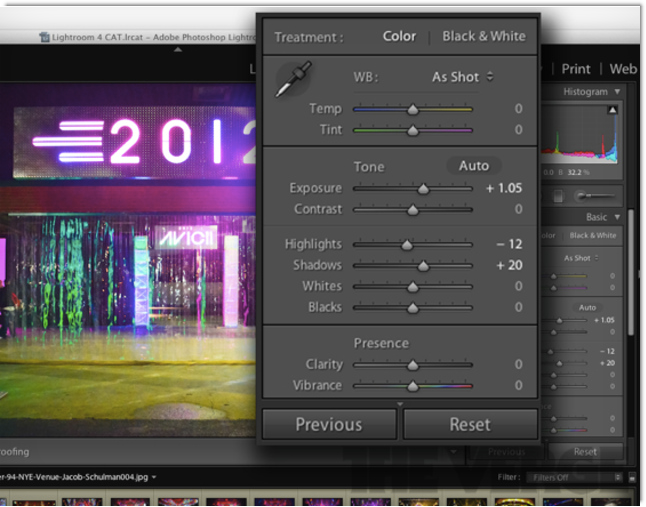The image size is (646, 507).
Task: Click the Highlights slider handle
Action: tap(407, 245)
